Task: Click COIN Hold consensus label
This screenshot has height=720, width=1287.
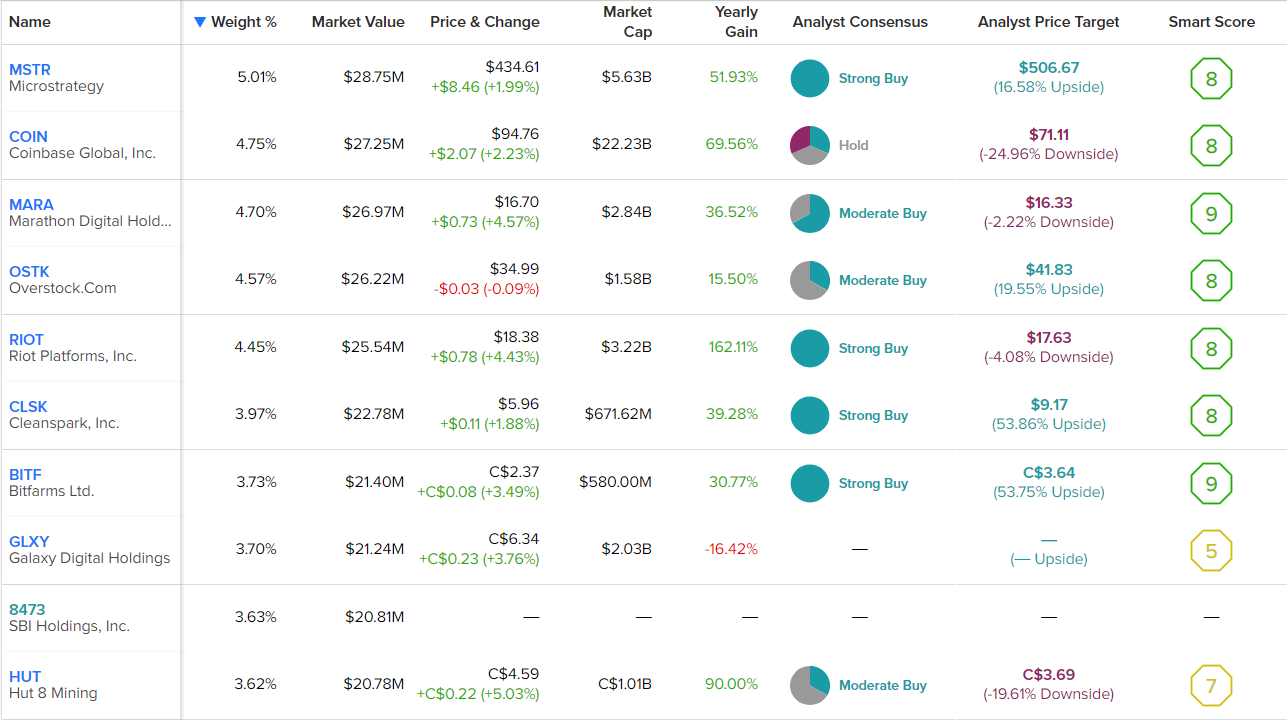Action: pyautogui.click(x=854, y=145)
